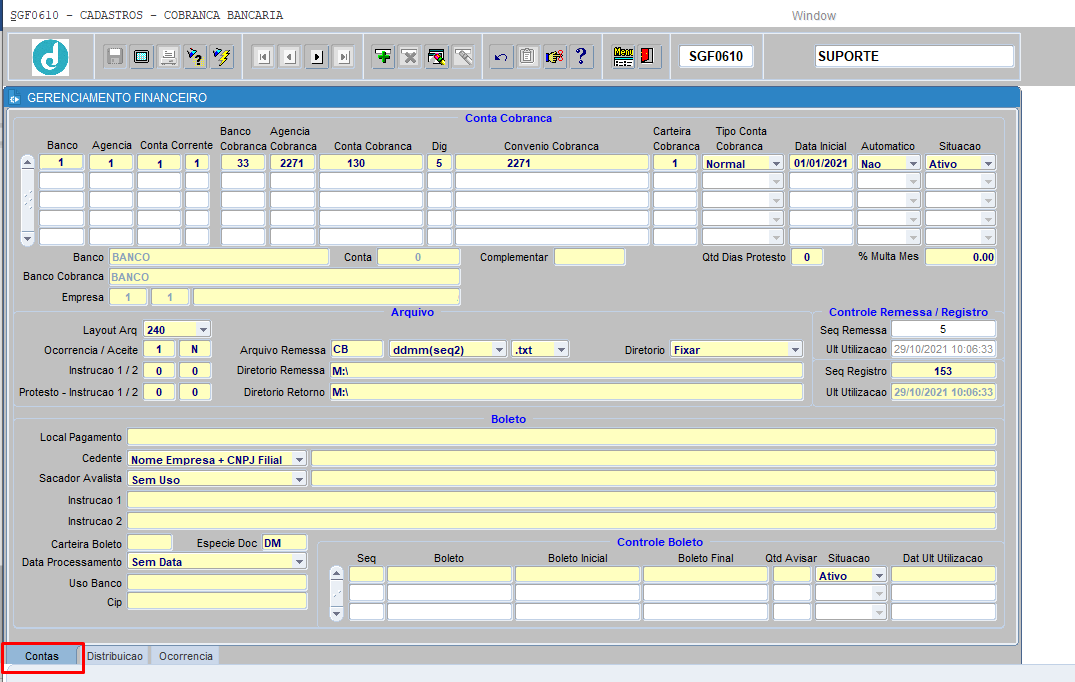The image size is (1075, 682).
Task: Undo with the curved arrow icon
Action: 501,57
